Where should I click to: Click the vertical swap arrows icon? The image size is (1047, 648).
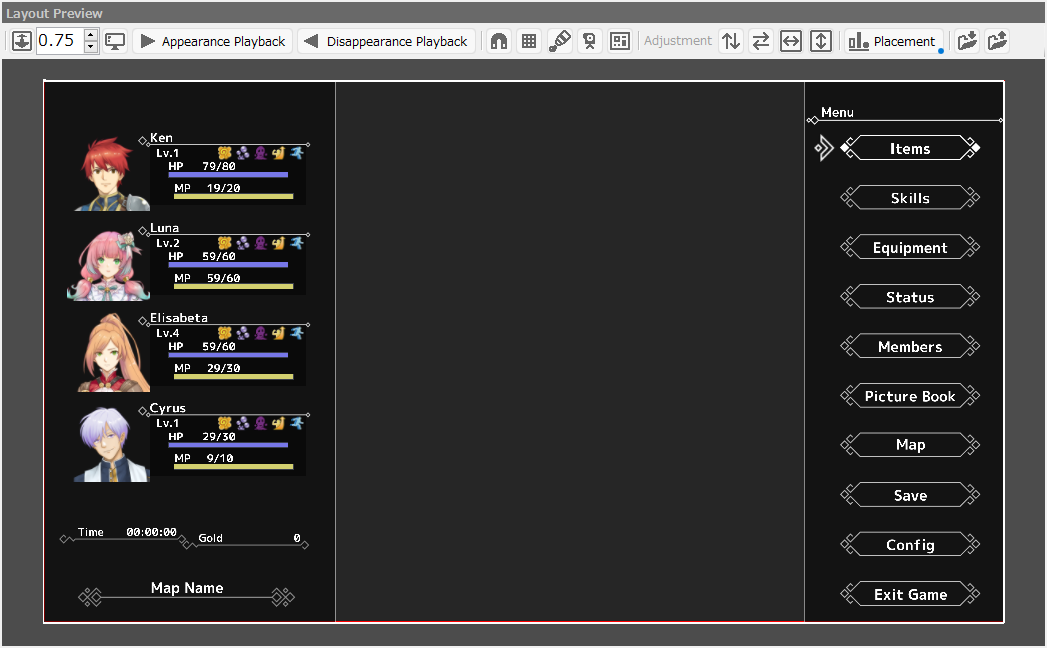[731, 41]
